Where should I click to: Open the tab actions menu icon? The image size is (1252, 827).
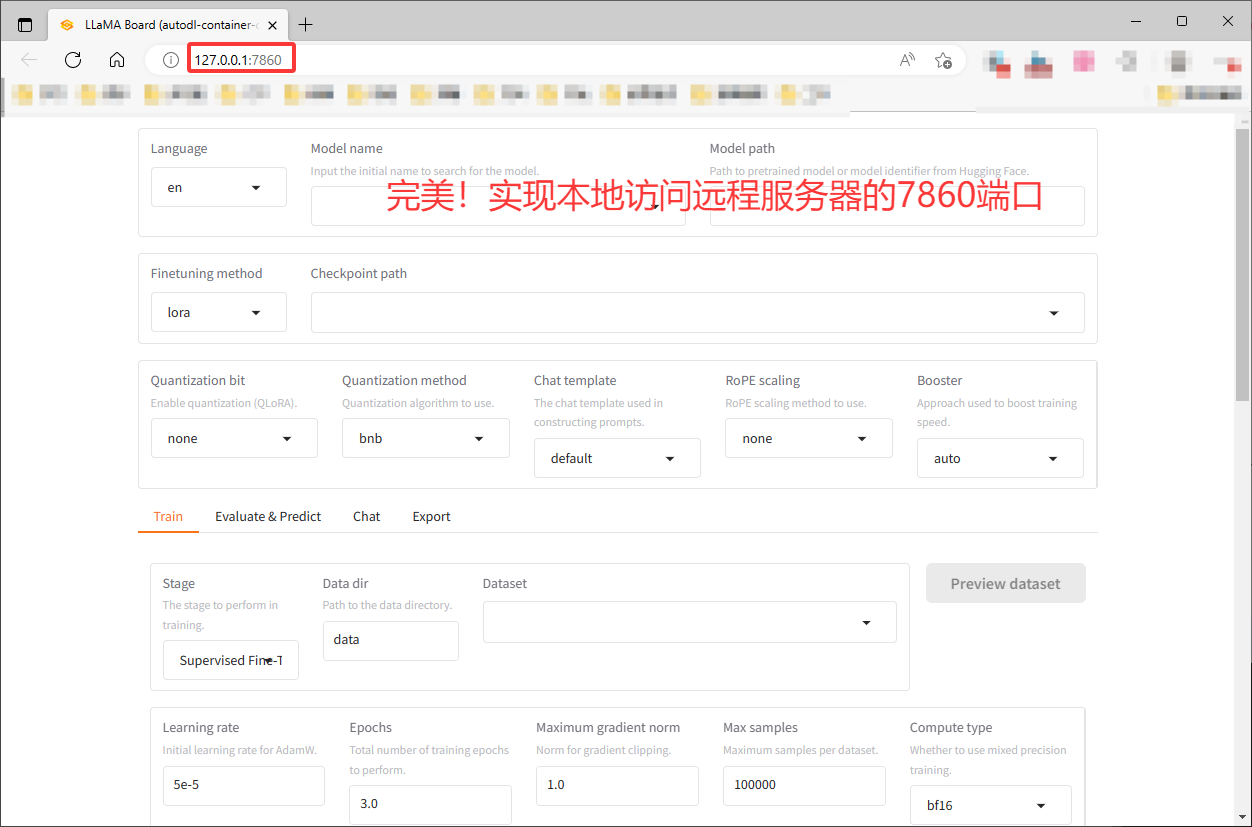point(25,24)
